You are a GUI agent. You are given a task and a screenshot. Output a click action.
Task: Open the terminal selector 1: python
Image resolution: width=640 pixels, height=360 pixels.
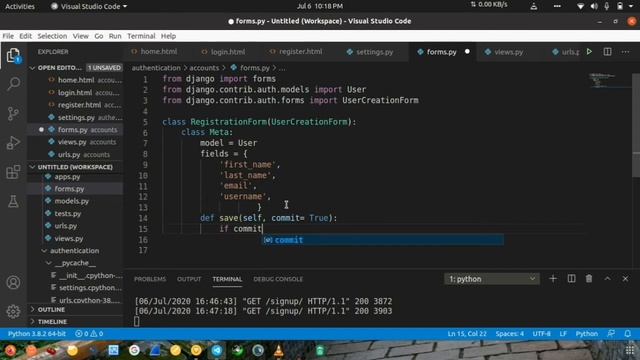pos(492,279)
